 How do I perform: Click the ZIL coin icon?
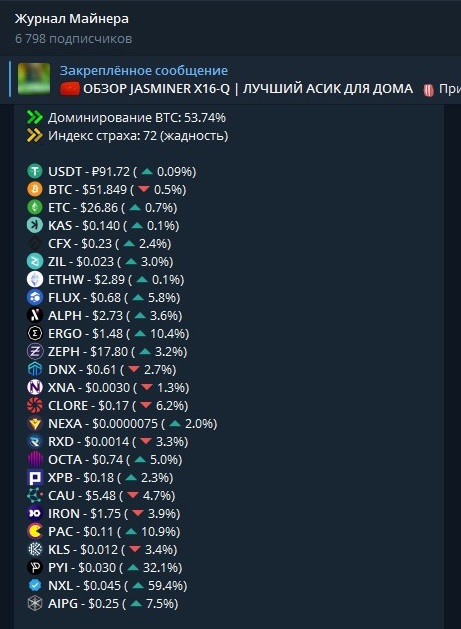35,262
